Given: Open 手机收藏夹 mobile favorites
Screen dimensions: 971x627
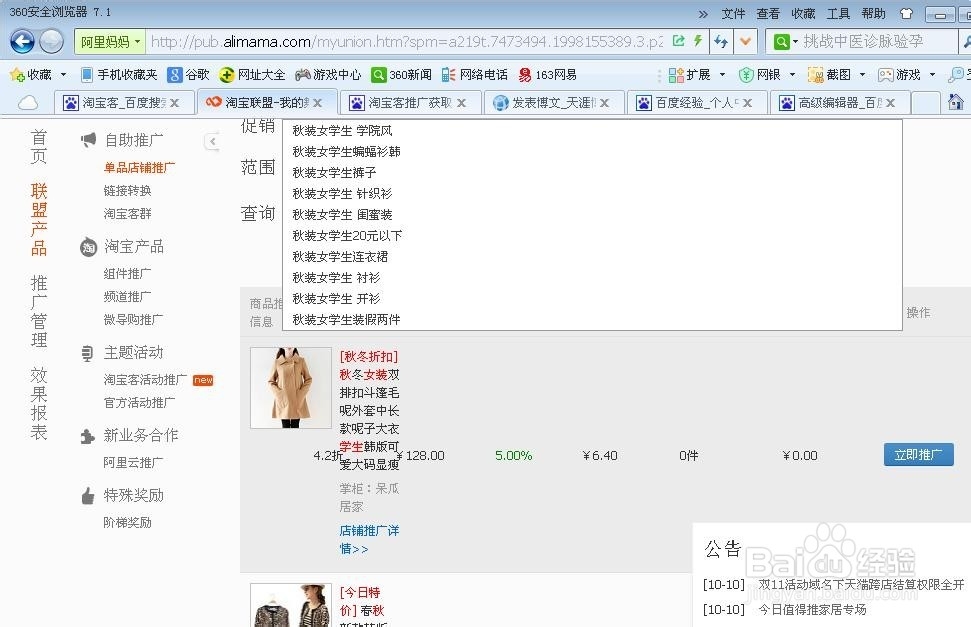Looking at the screenshot, I should [x=117, y=74].
